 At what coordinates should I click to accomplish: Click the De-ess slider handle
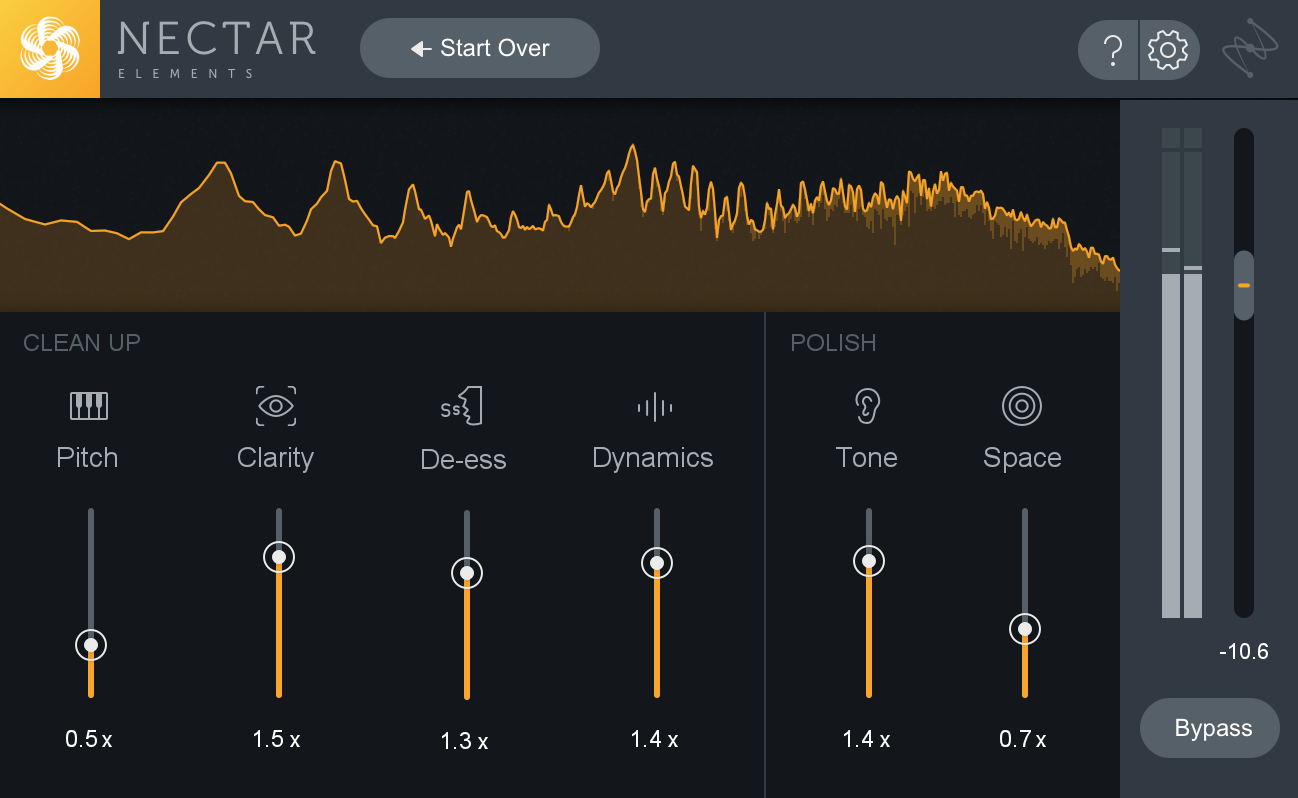coord(467,573)
